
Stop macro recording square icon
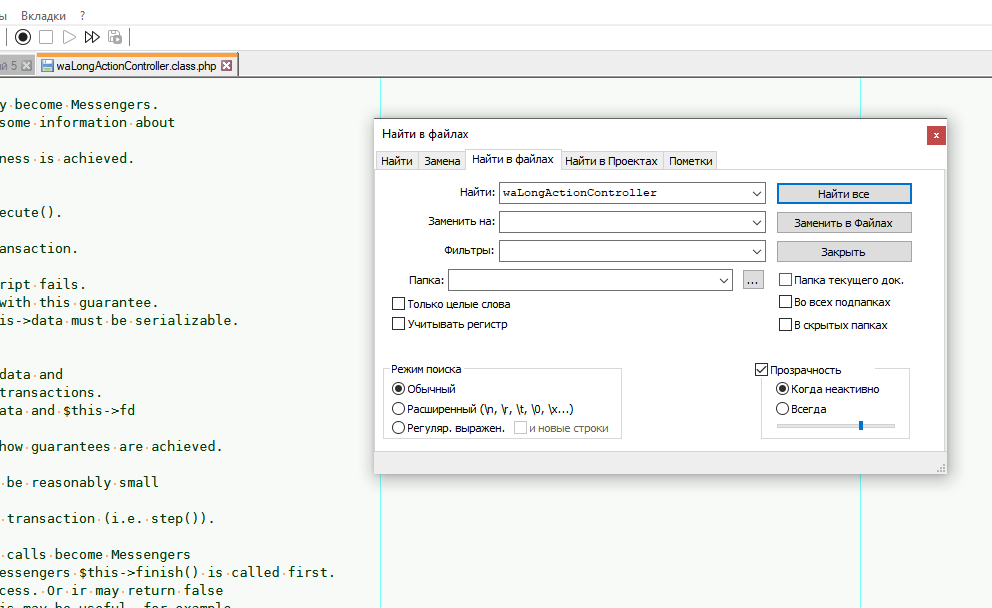(x=46, y=37)
